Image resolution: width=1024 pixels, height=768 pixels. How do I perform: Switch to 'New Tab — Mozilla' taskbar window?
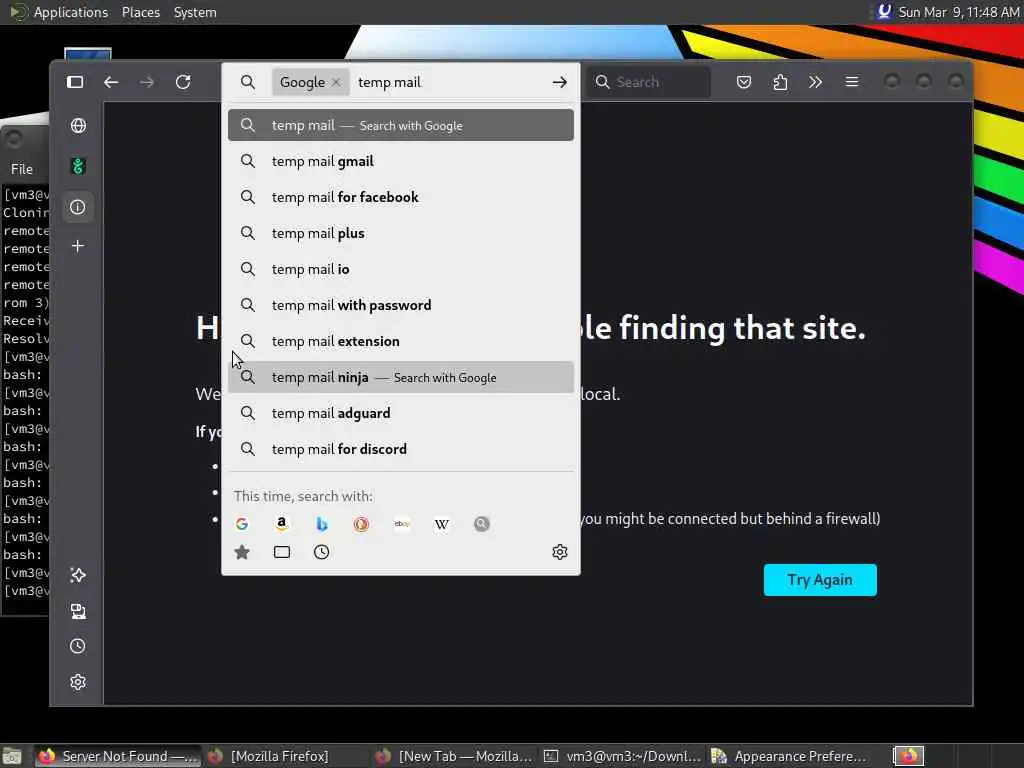(455, 756)
